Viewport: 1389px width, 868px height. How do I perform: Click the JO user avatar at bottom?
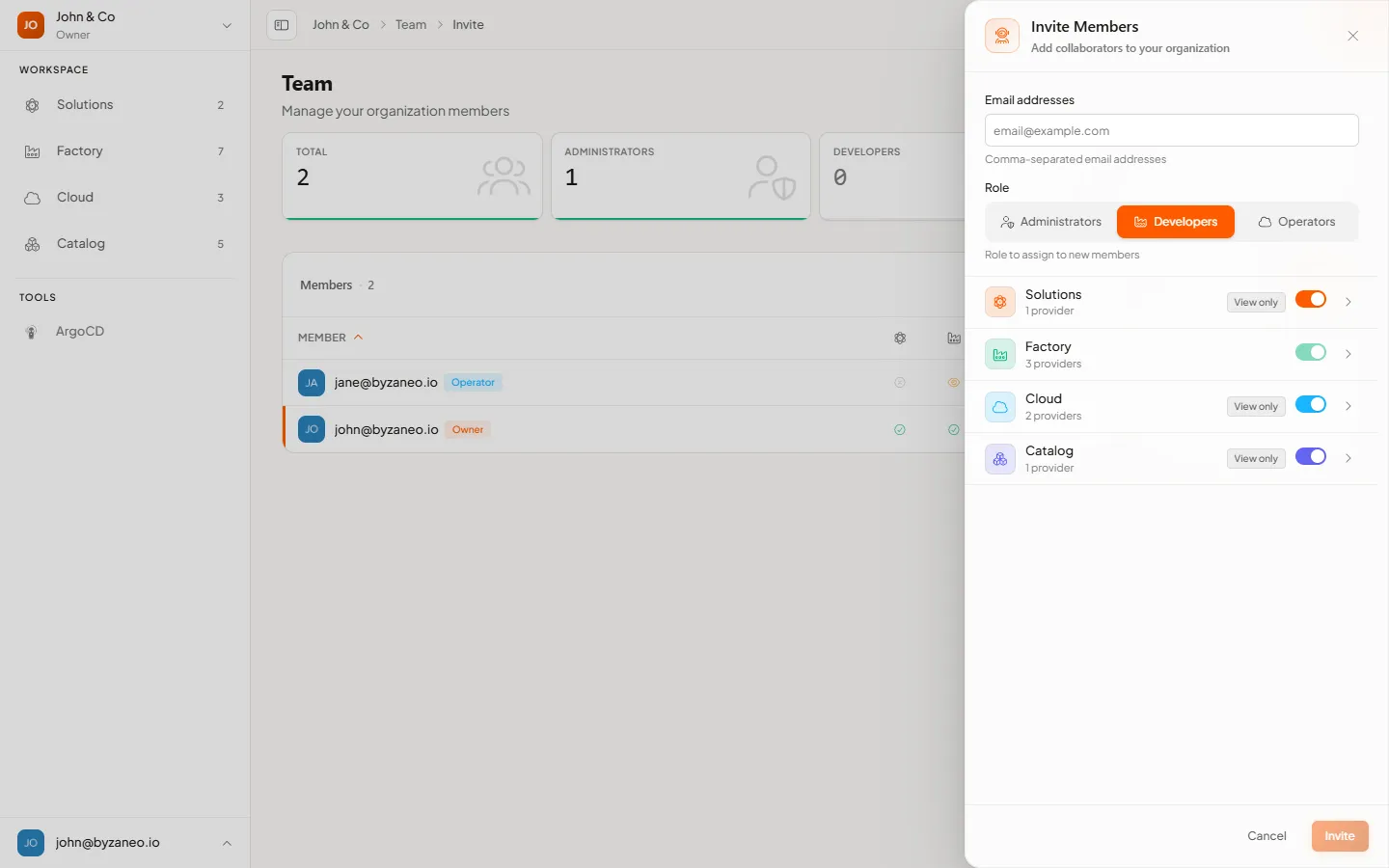pyautogui.click(x=31, y=843)
